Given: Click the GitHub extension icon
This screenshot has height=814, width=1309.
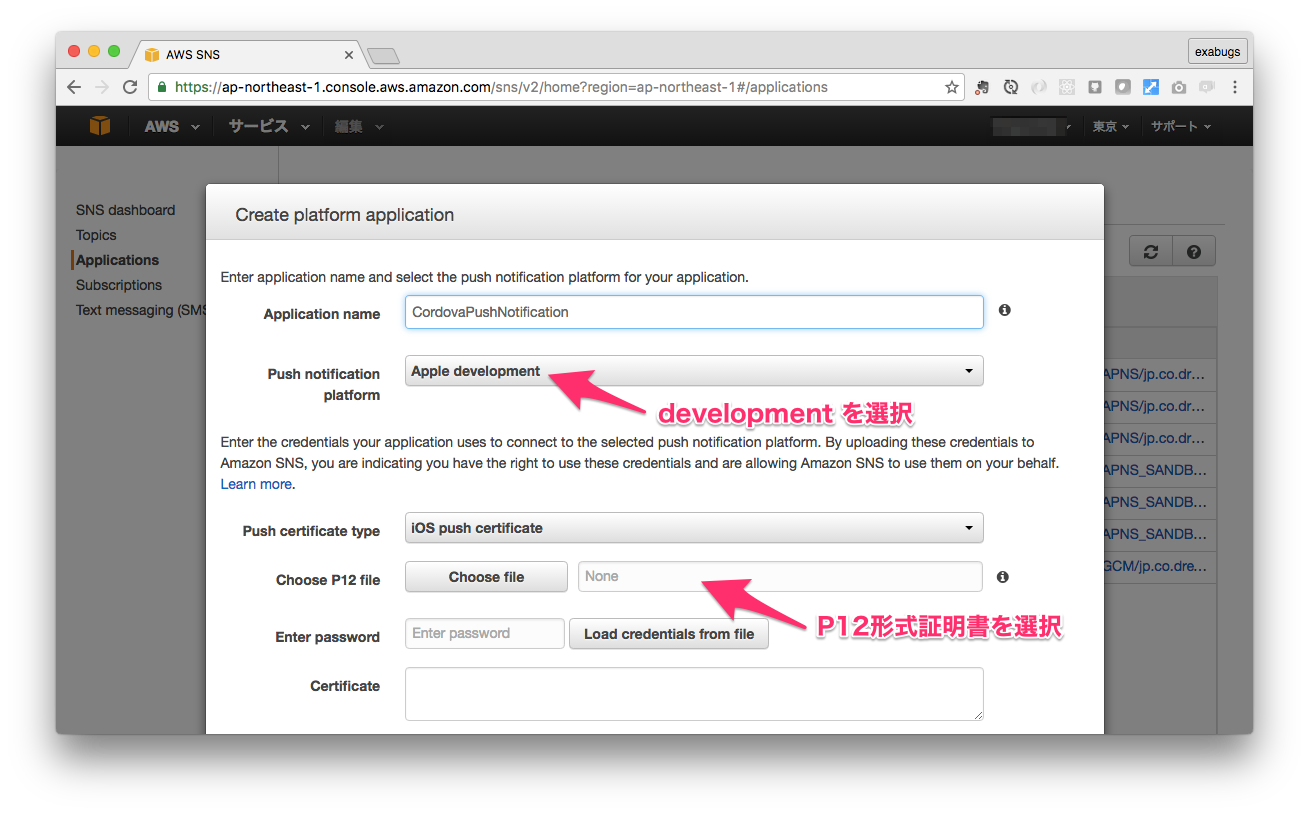Looking at the screenshot, I should 1095,87.
